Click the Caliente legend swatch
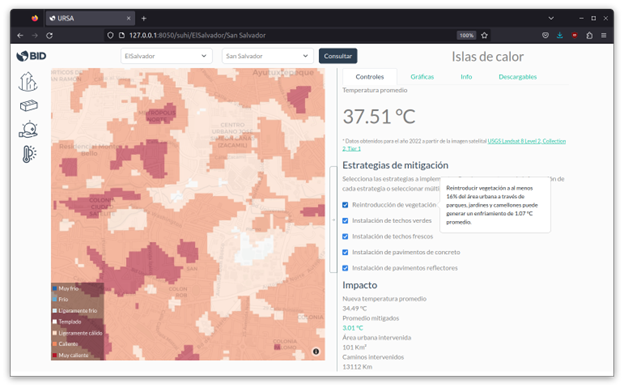 coord(55,344)
